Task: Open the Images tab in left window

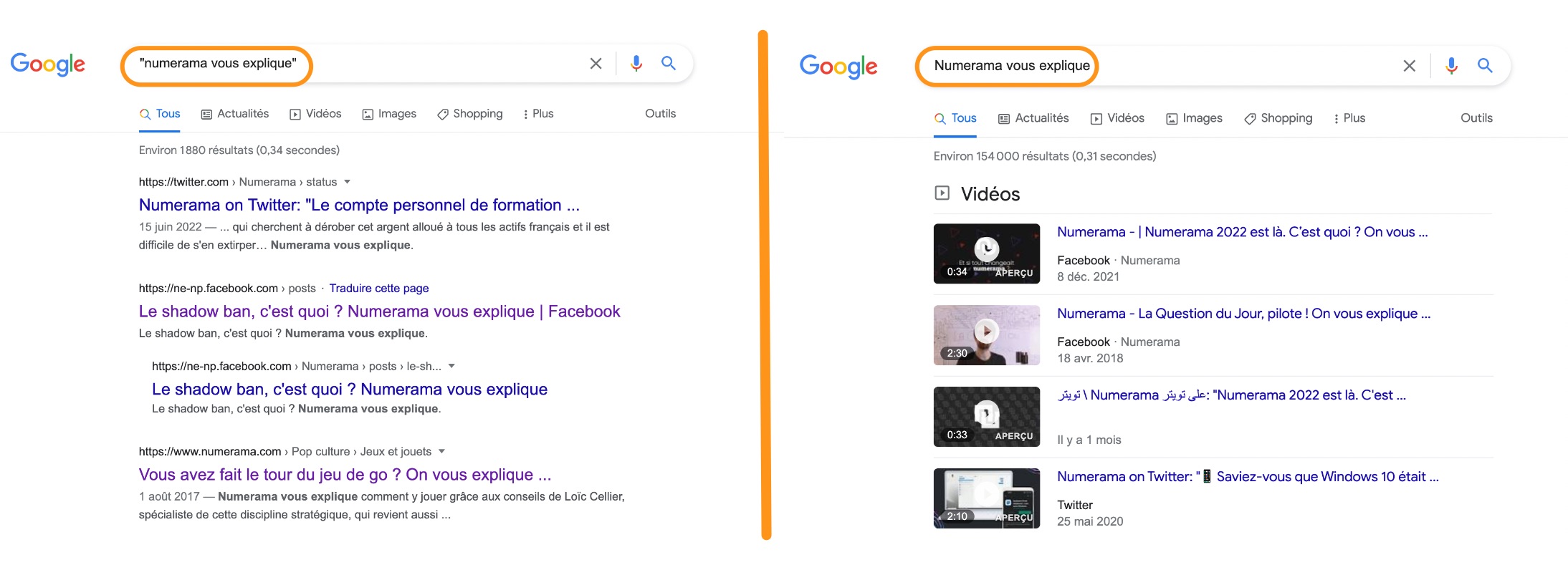Action: pos(389,114)
